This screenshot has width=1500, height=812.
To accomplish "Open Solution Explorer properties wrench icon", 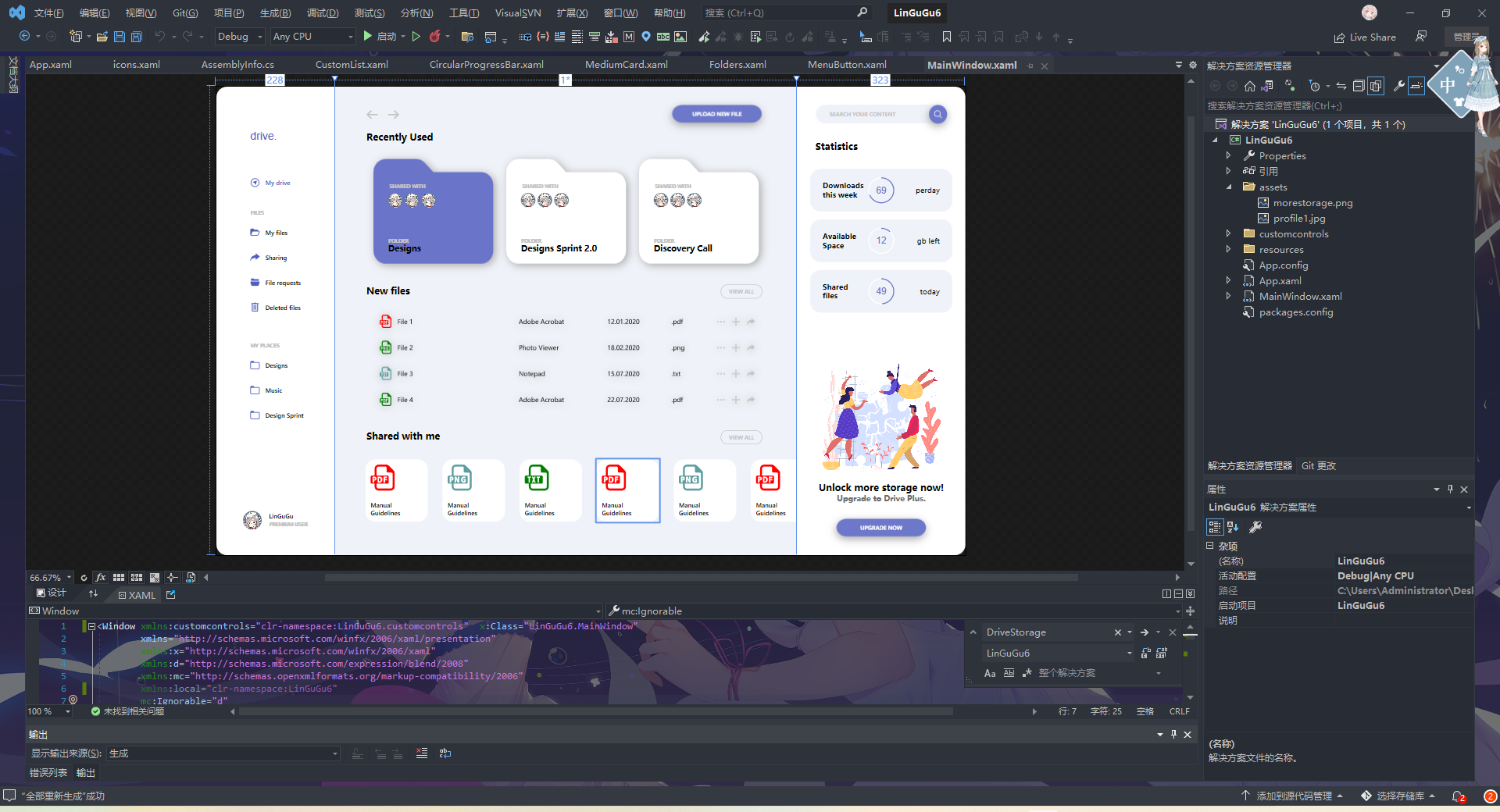I will (x=1399, y=86).
